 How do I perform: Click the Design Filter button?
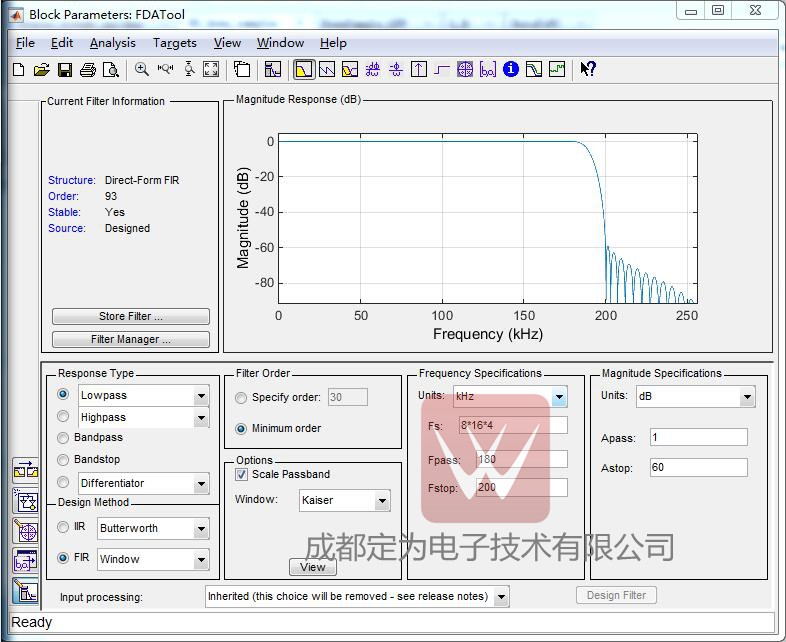[x=616, y=595]
